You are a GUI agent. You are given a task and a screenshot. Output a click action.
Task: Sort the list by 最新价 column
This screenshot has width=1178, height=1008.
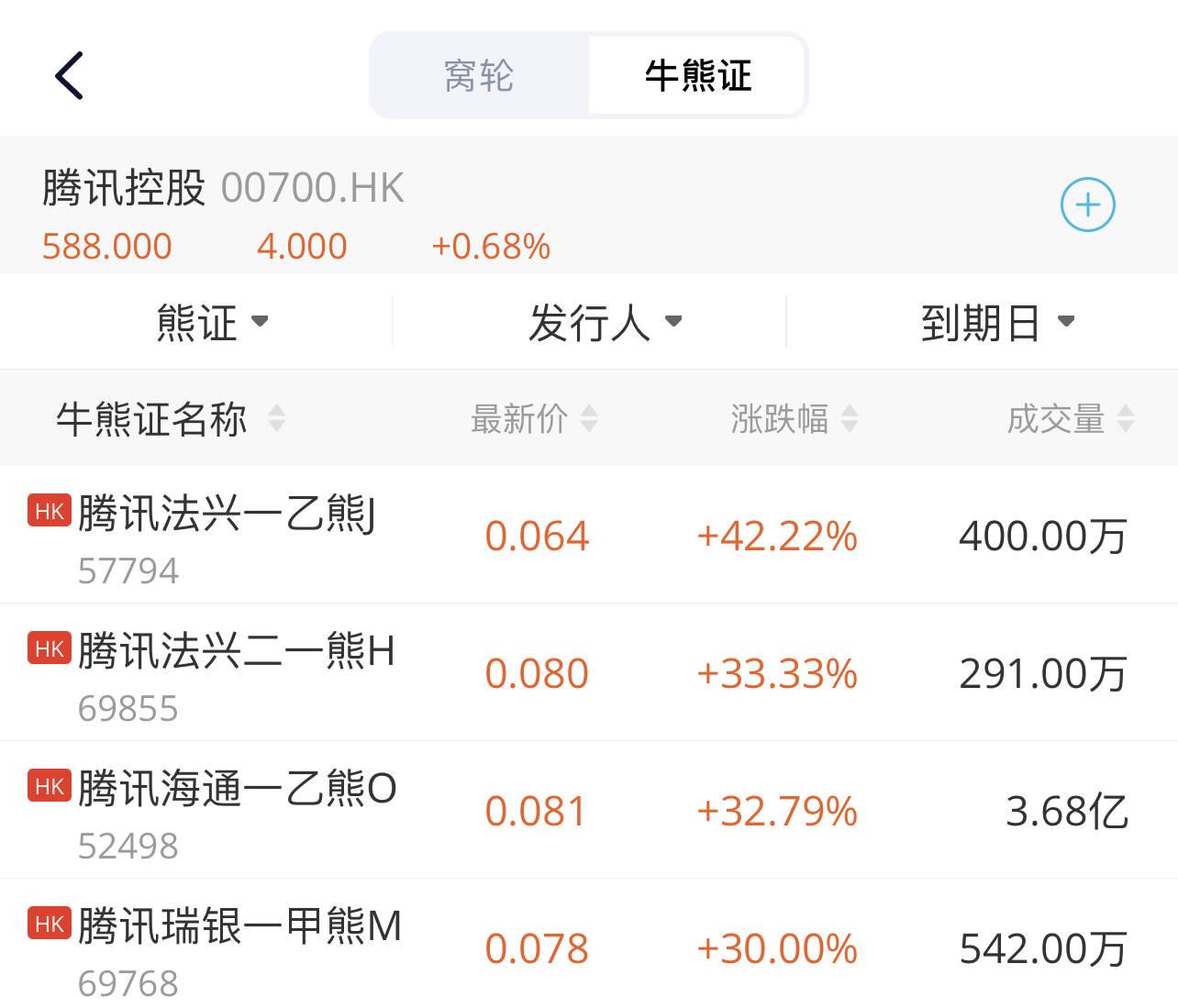(534, 419)
